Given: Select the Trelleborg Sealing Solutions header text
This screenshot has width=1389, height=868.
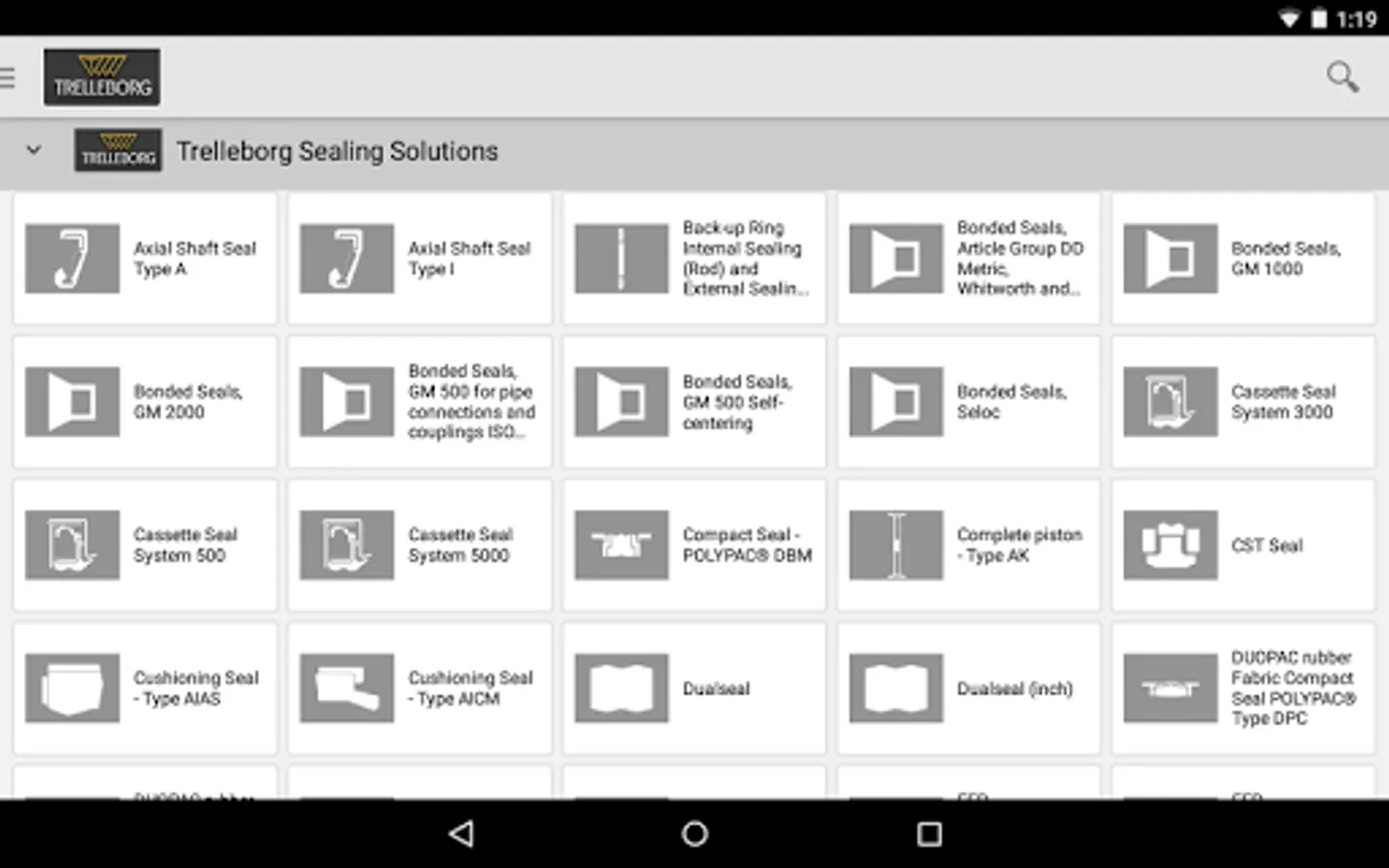Looking at the screenshot, I should [x=338, y=151].
